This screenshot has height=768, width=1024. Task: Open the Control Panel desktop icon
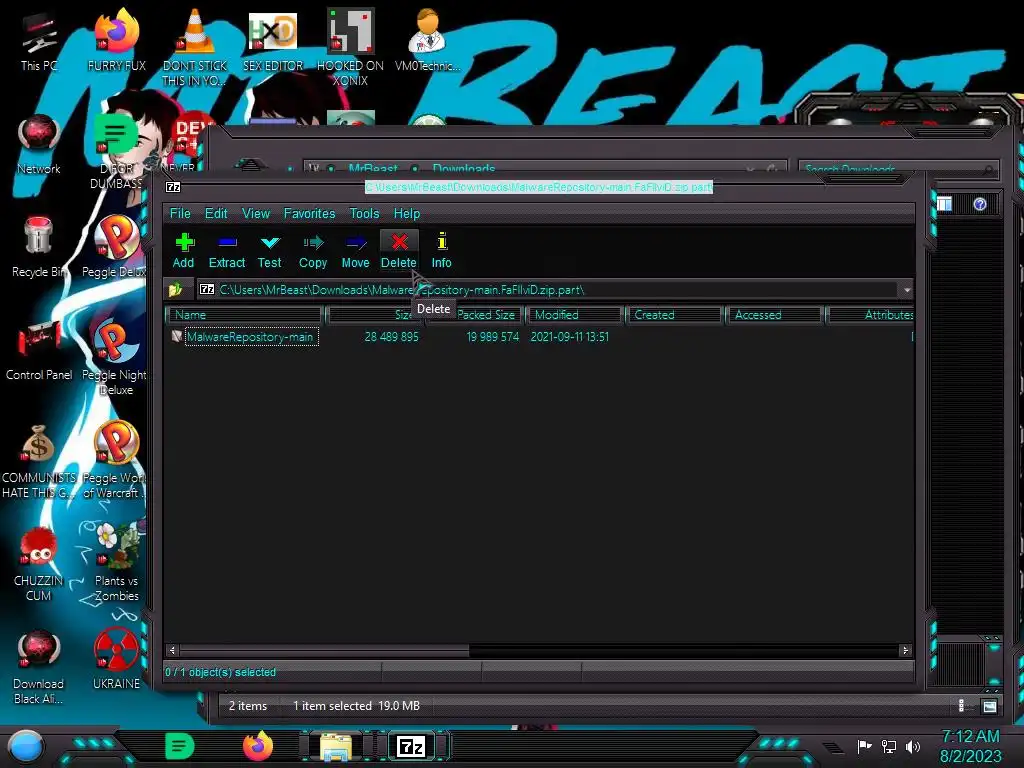39,351
